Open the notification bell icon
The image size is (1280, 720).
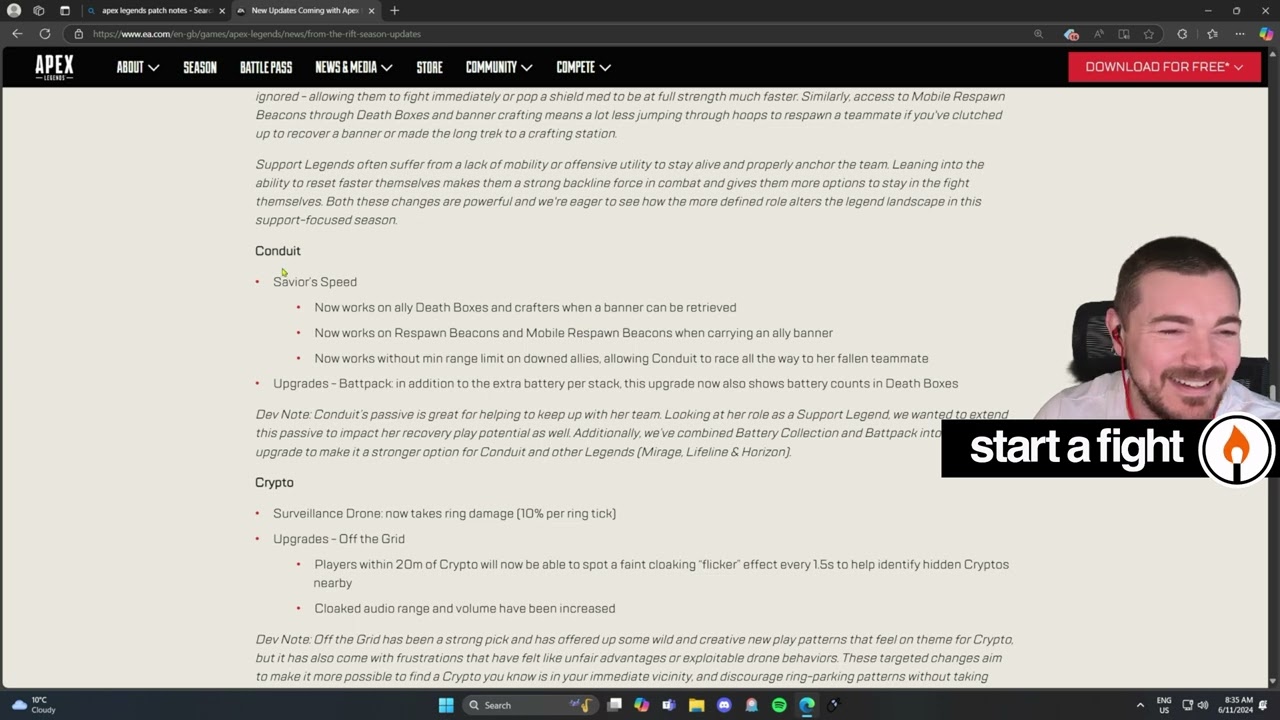(x=1265, y=705)
